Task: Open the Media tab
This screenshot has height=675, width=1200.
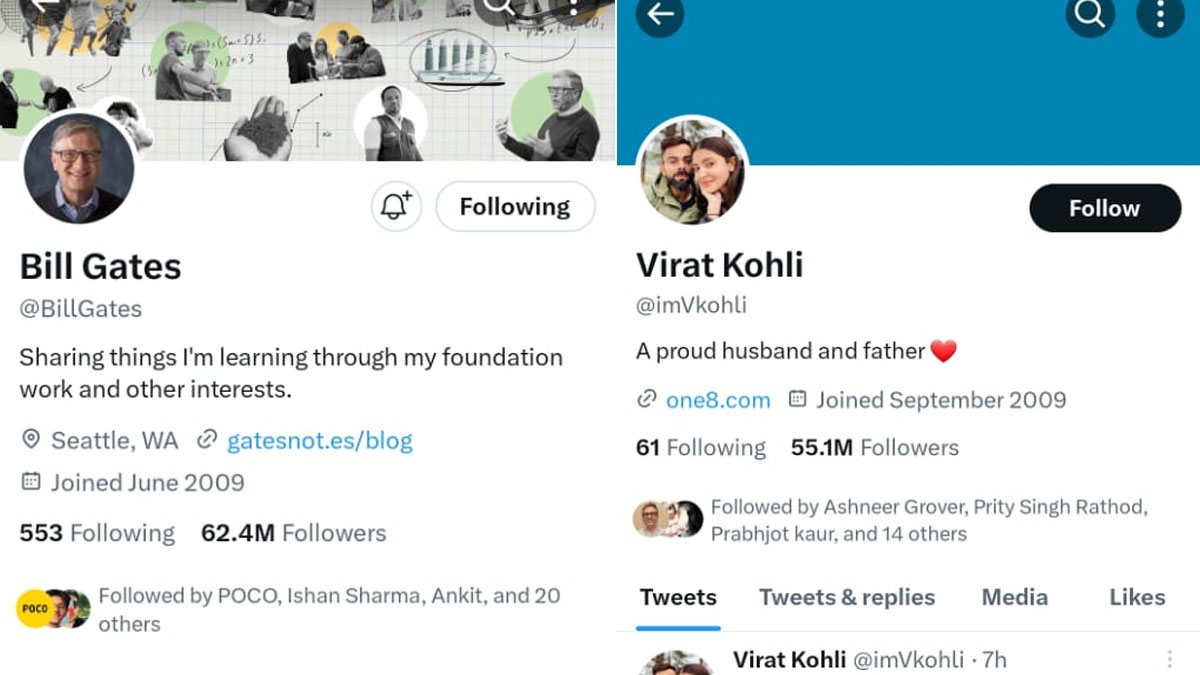Action: click(x=1014, y=598)
